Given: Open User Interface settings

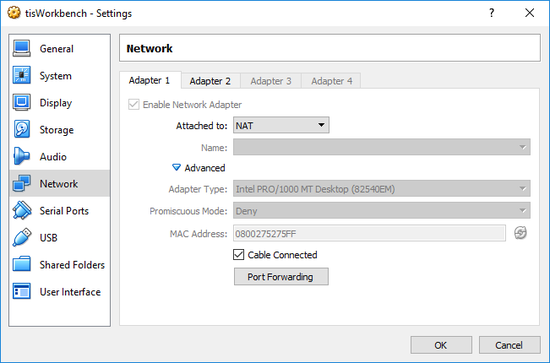Looking at the screenshot, I should coord(70,292).
